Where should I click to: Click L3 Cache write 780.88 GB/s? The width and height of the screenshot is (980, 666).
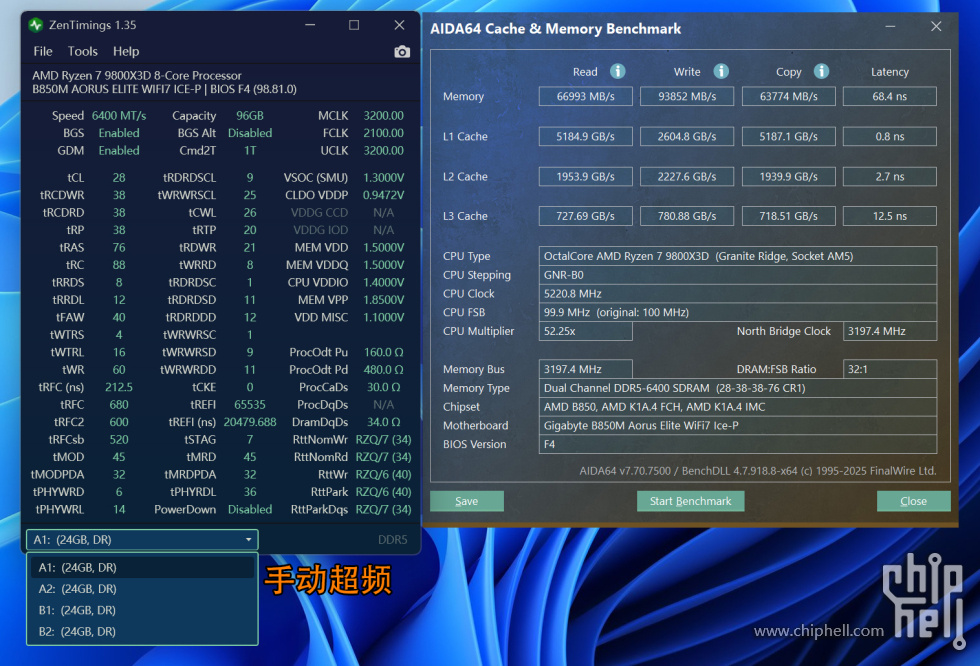click(687, 216)
